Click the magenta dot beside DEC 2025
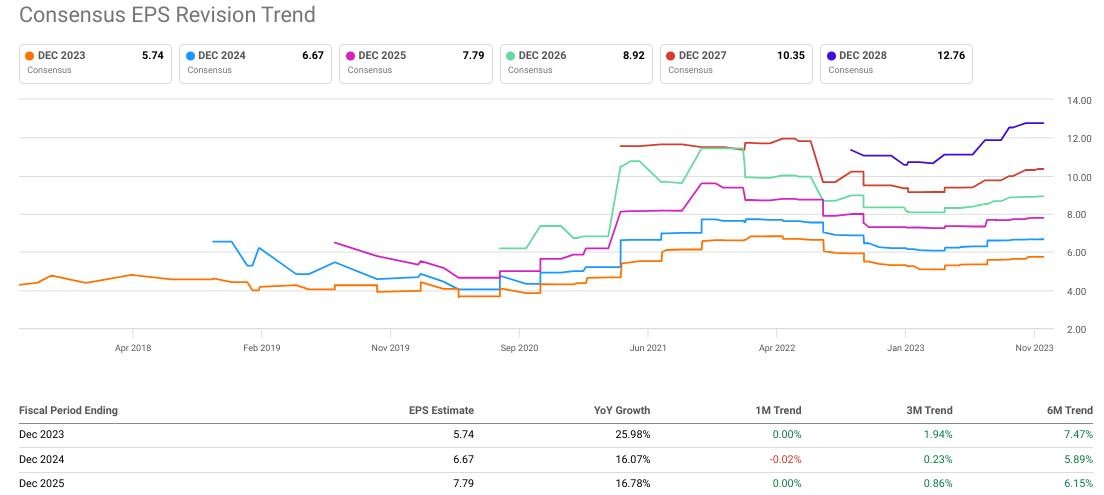 pos(350,56)
